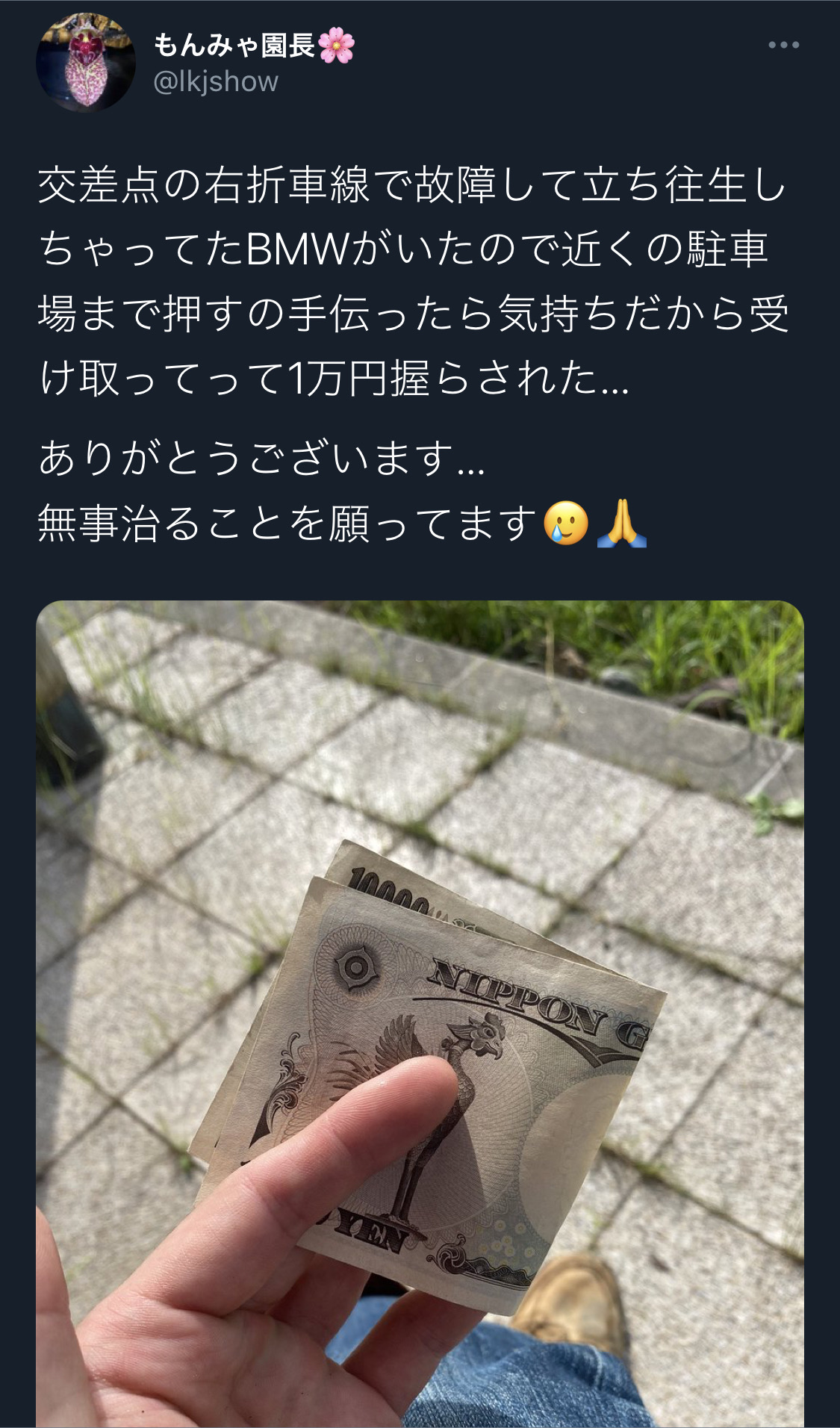Open the three-dot more options menu
Image resolution: width=840 pixels, height=1428 pixels.
[783, 46]
